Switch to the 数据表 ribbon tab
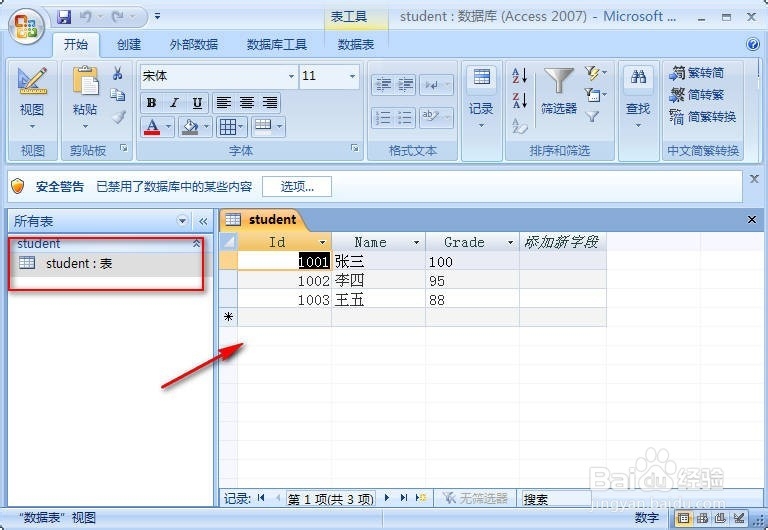The width and height of the screenshot is (768, 530). pyautogui.click(x=356, y=45)
